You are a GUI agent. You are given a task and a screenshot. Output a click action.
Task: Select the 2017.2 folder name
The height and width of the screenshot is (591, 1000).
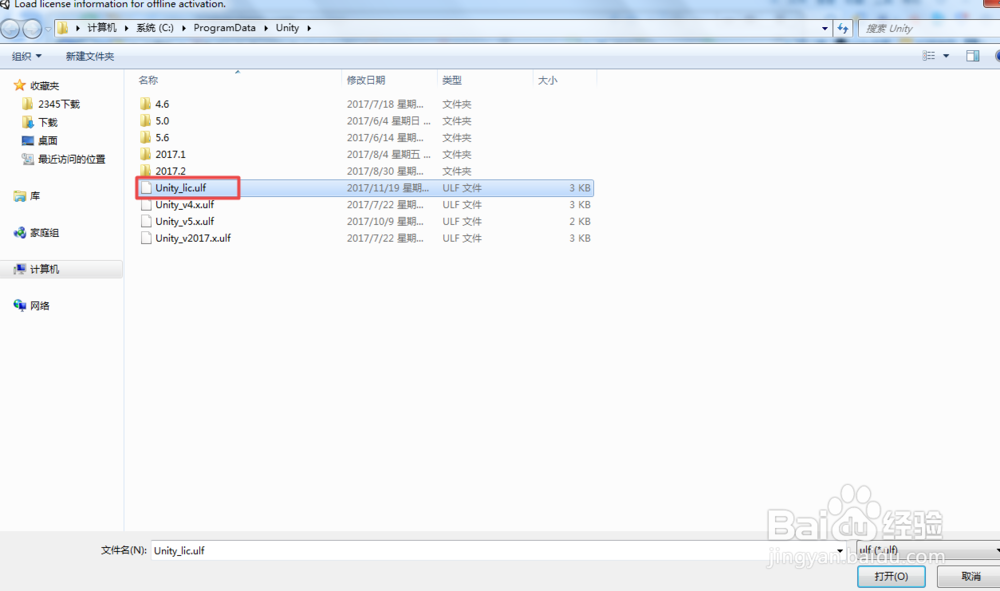click(x=170, y=171)
